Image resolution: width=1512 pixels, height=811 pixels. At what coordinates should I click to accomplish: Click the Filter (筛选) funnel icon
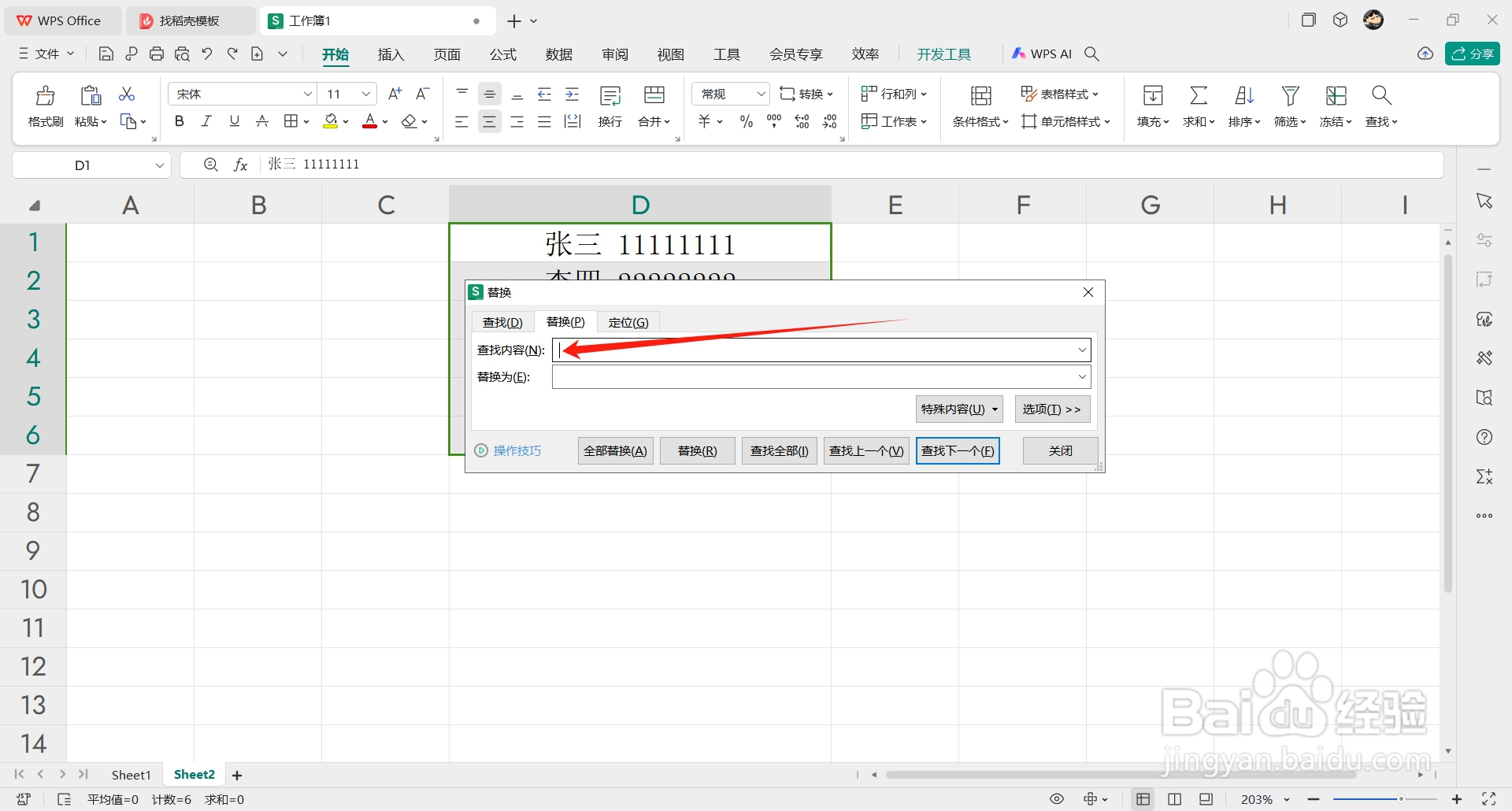tap(1290, 96)
